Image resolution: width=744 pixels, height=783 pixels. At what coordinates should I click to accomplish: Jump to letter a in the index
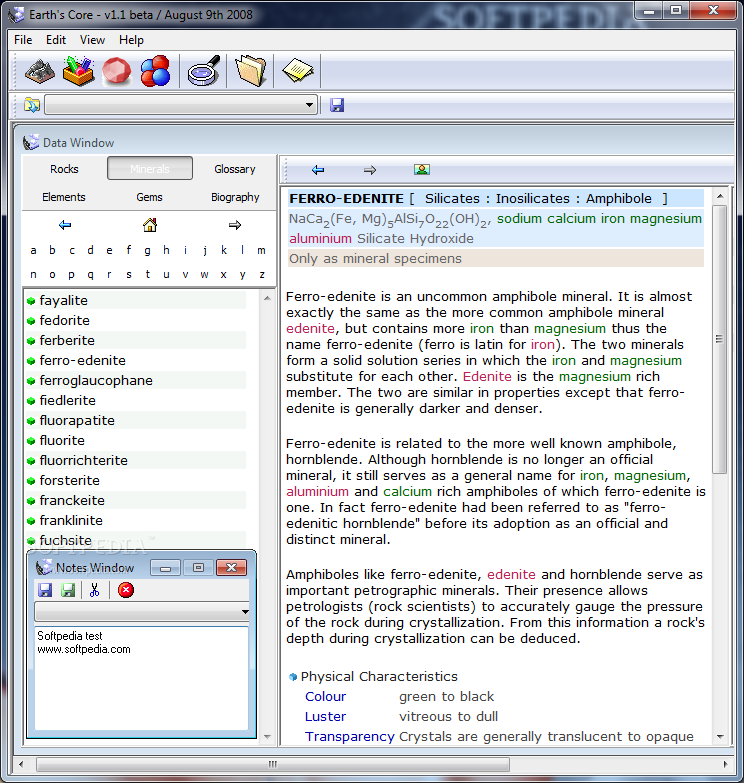pos(33,250)
